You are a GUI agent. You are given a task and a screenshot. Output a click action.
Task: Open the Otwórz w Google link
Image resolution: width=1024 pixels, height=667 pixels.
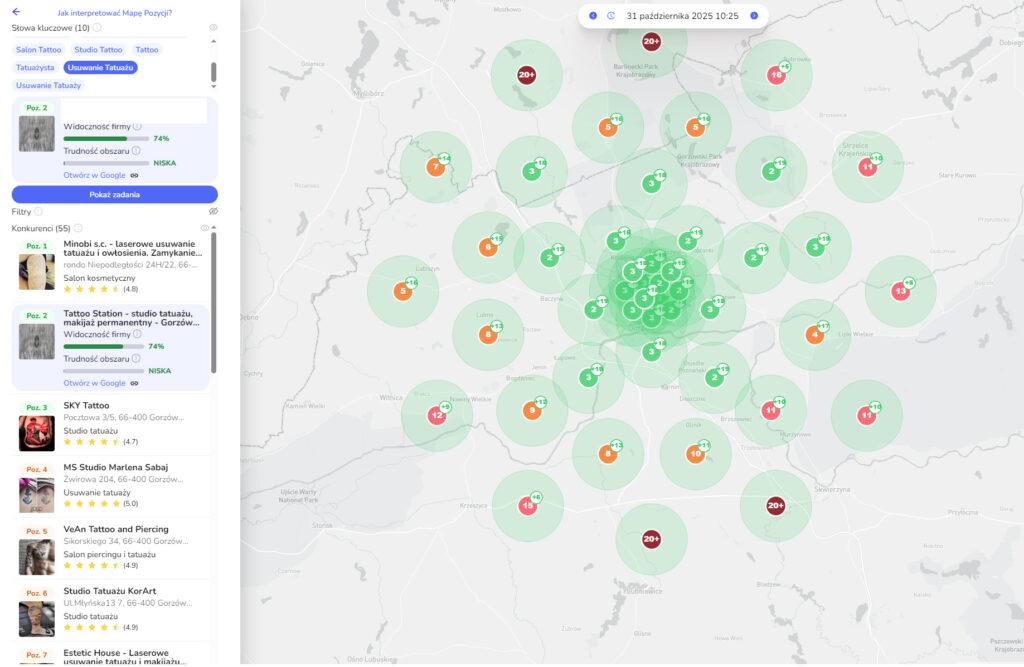[92, 176]
